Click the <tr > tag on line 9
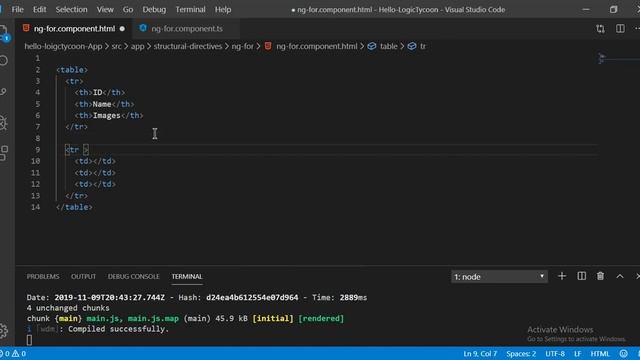640x360 pixels. tap(77, 150)
